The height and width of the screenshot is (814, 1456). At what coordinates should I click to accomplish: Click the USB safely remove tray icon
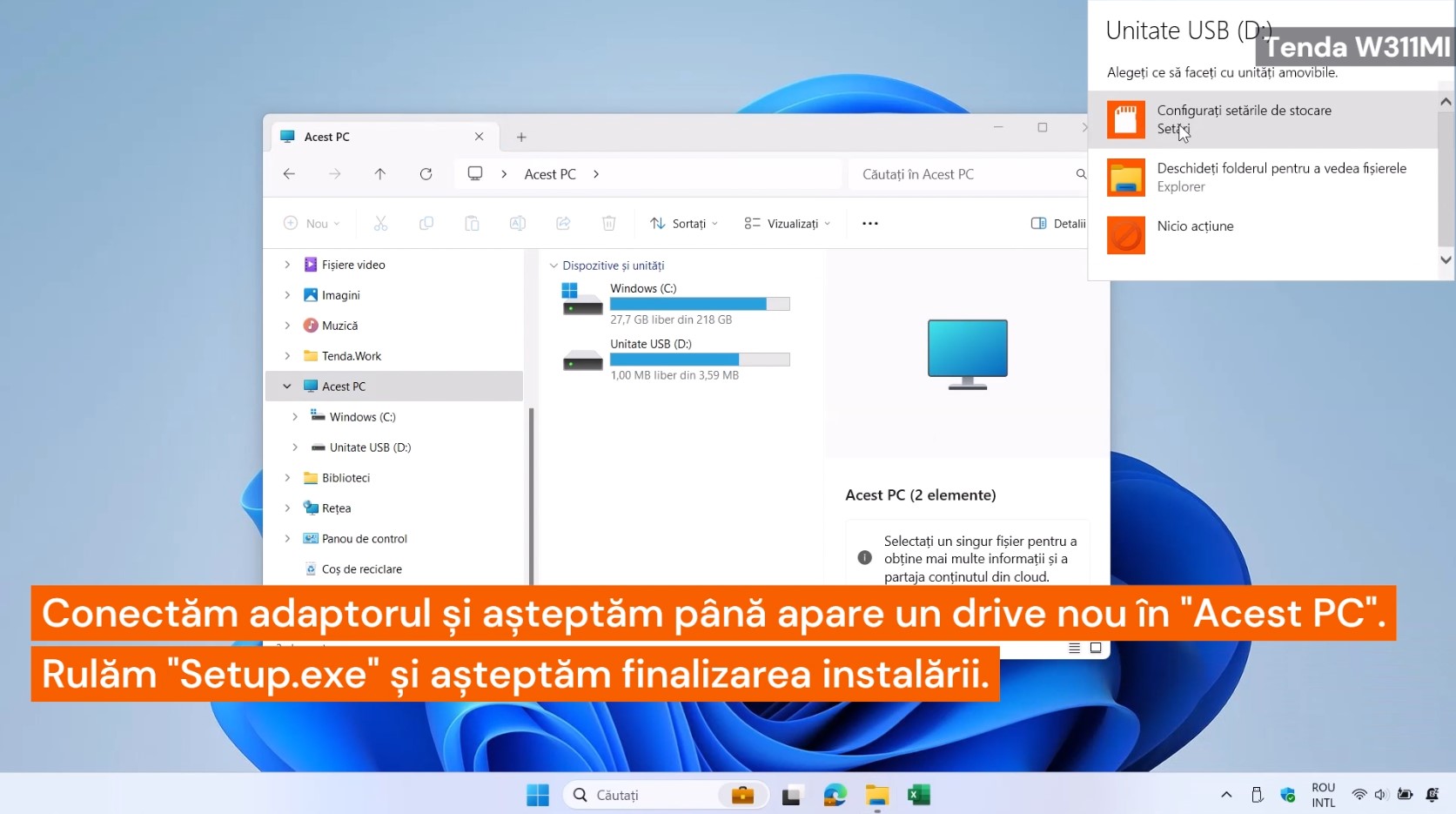1257,795
